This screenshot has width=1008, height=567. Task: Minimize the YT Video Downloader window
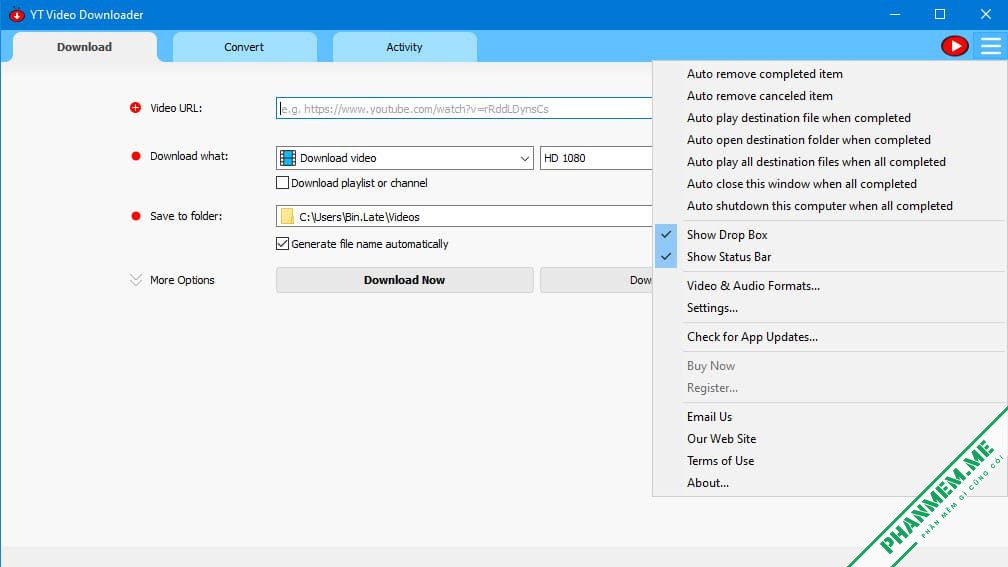pos(895,14)
